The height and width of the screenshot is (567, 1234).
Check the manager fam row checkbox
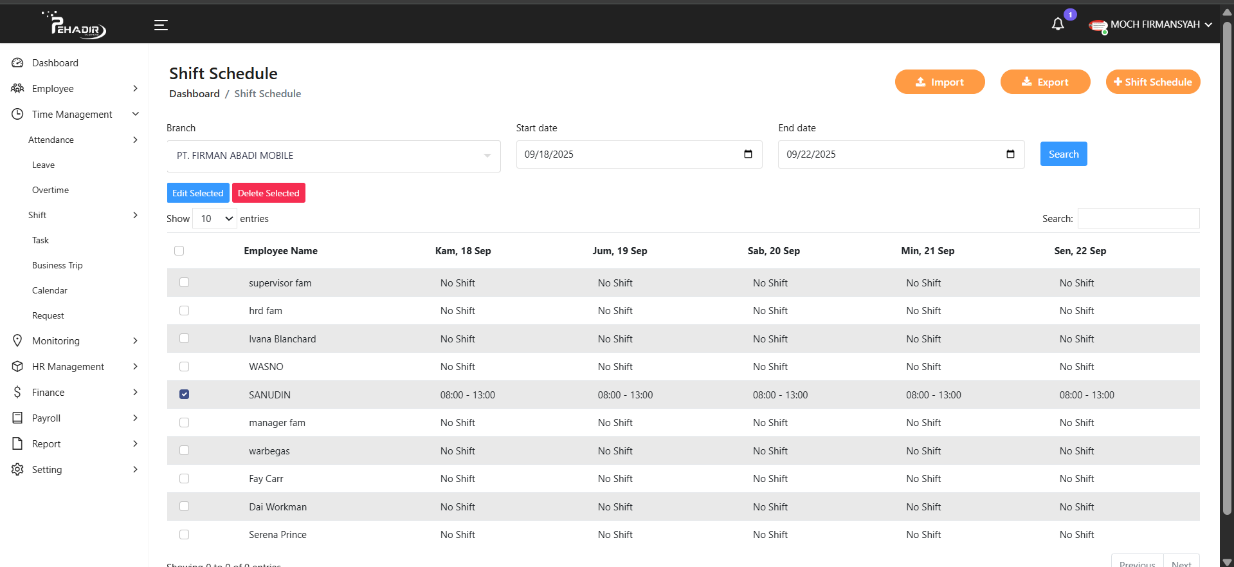tap(184, 422)
